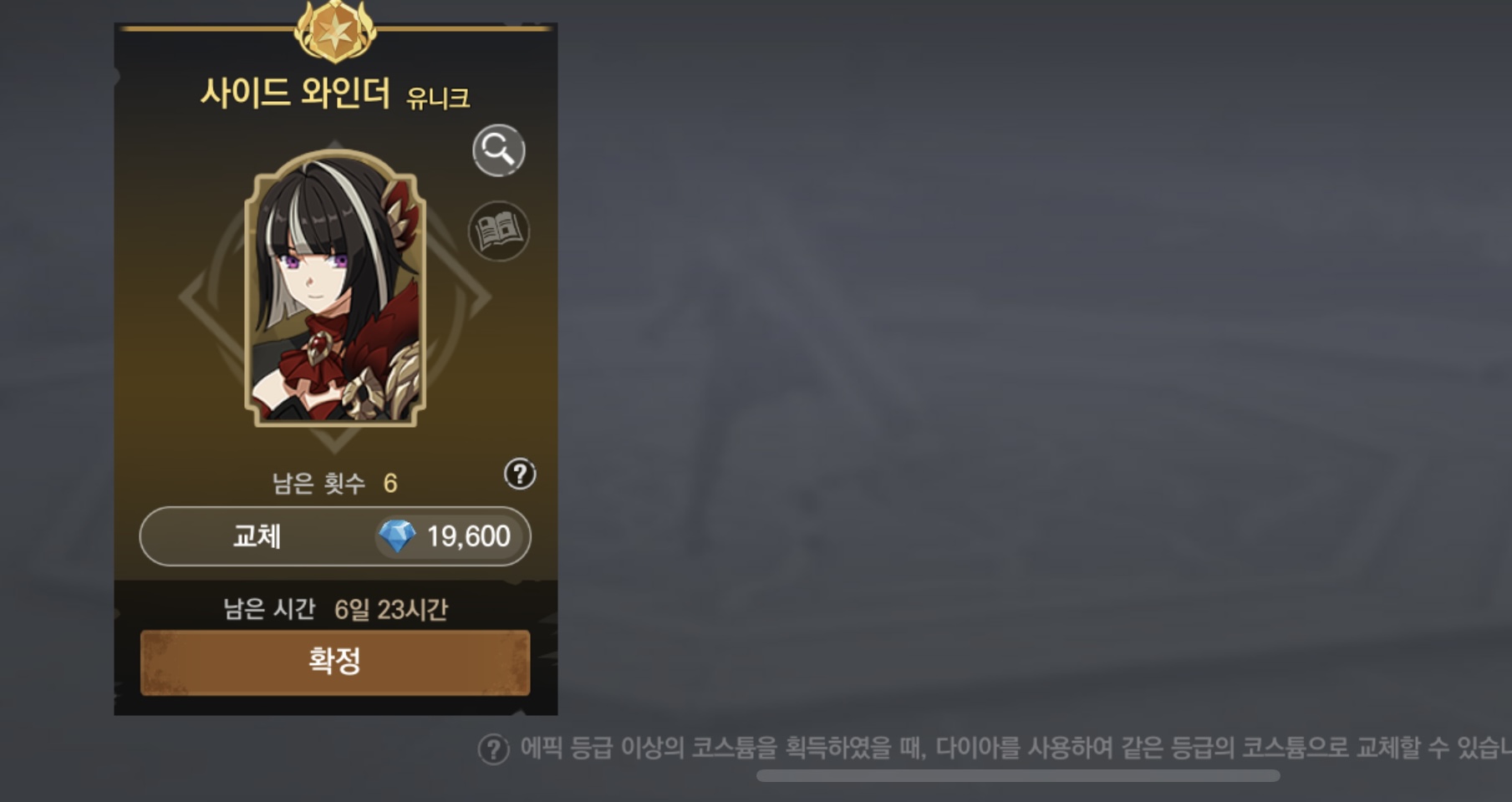This screenshot has height=802, width=1512.
Task: Tap the home indicator bar below the hint
Action: coord(1018,776)
